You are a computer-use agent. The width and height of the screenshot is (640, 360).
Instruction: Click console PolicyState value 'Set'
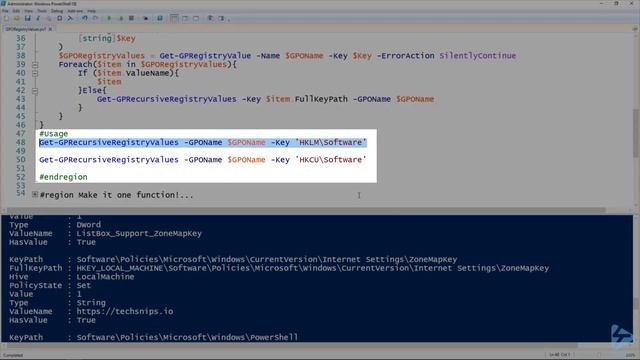click(84, 285)
